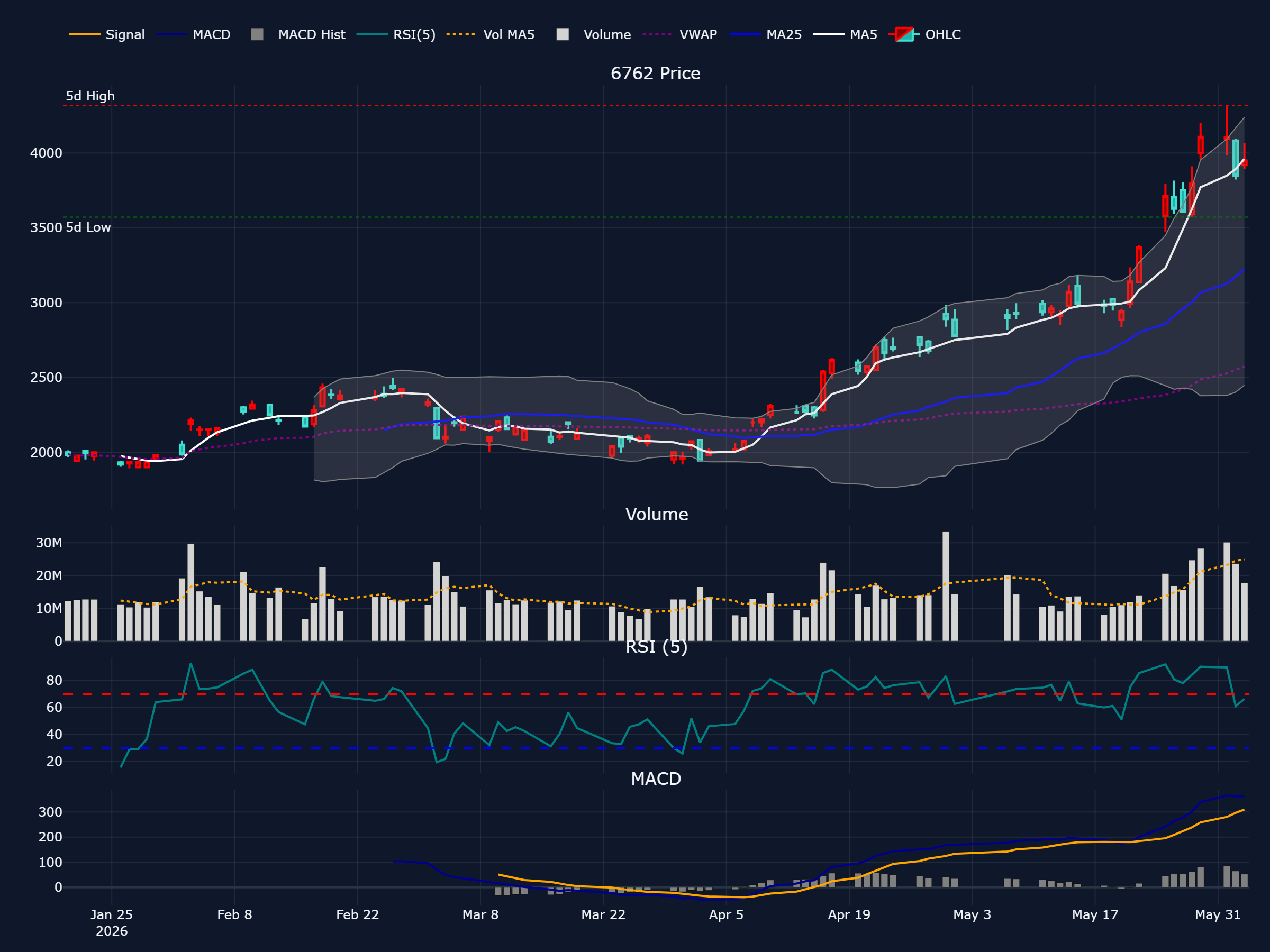Toggle the Volume legend entry
Viewport: 1270px width, 952px height.
tap(593, 34)
